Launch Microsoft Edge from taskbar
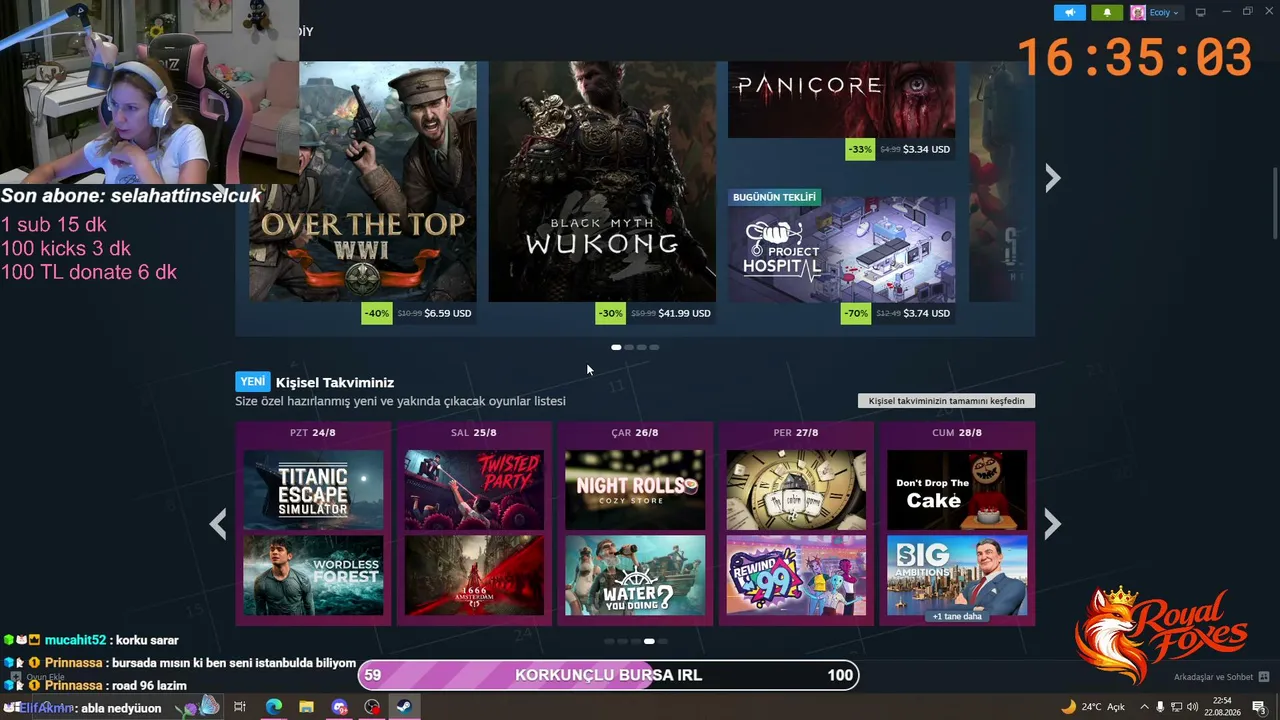 pyautogui.click(x=273, y=707)
